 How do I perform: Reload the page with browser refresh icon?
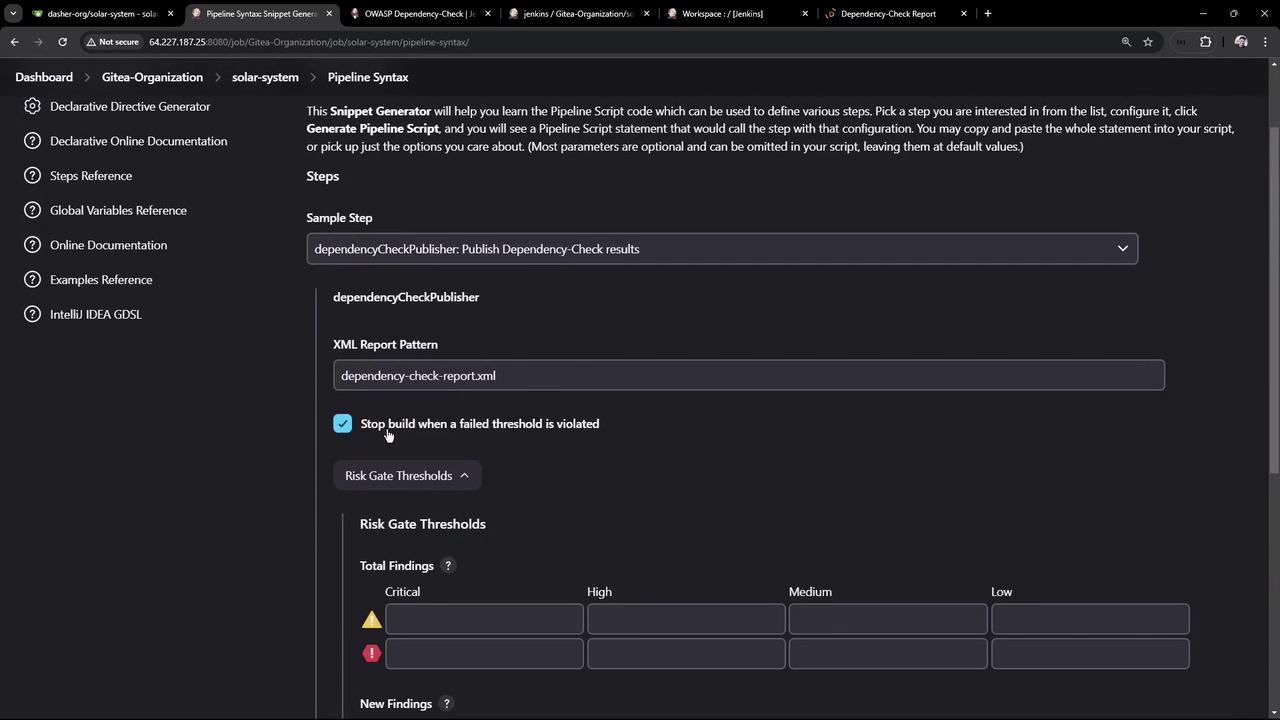click(62, 42)
